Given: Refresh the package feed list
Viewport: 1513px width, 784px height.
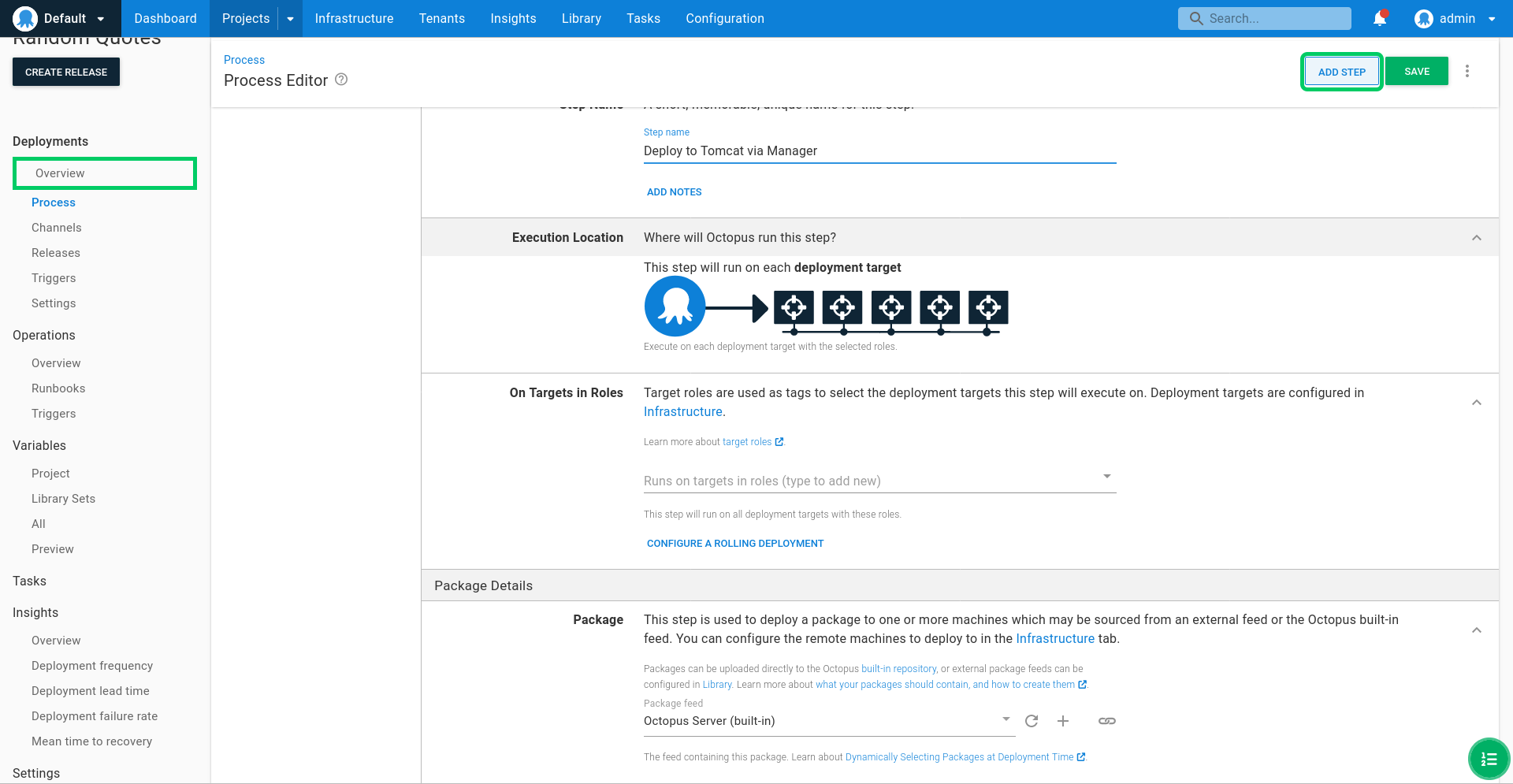Looking at the screenshot, I should coord(1032,721).
